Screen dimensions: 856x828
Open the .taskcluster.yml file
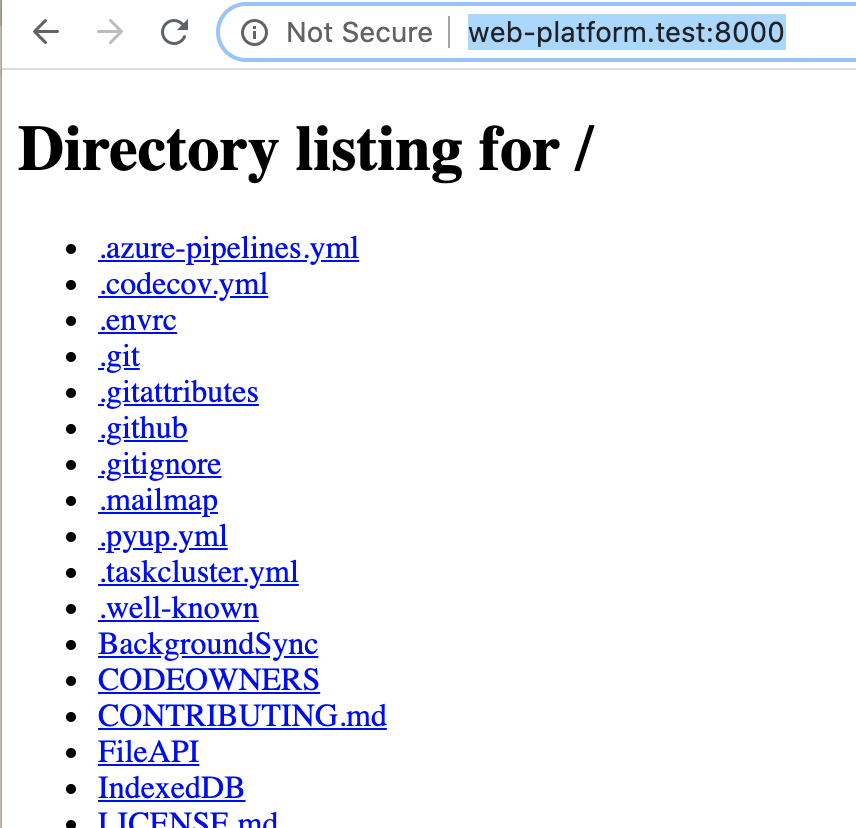click(x=198, y=572)
